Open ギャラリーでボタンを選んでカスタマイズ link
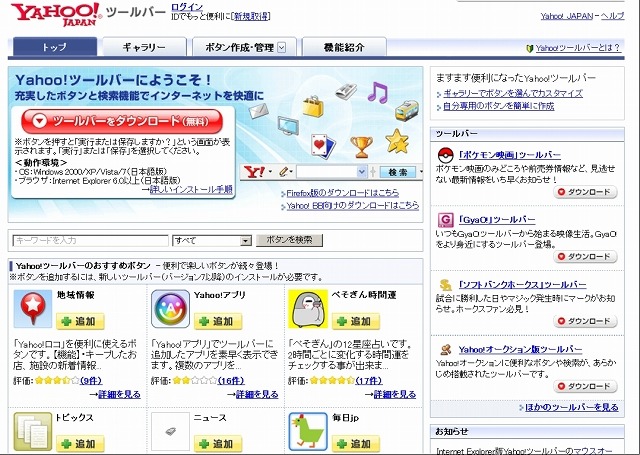640x455 pixels. pos(513,93)
